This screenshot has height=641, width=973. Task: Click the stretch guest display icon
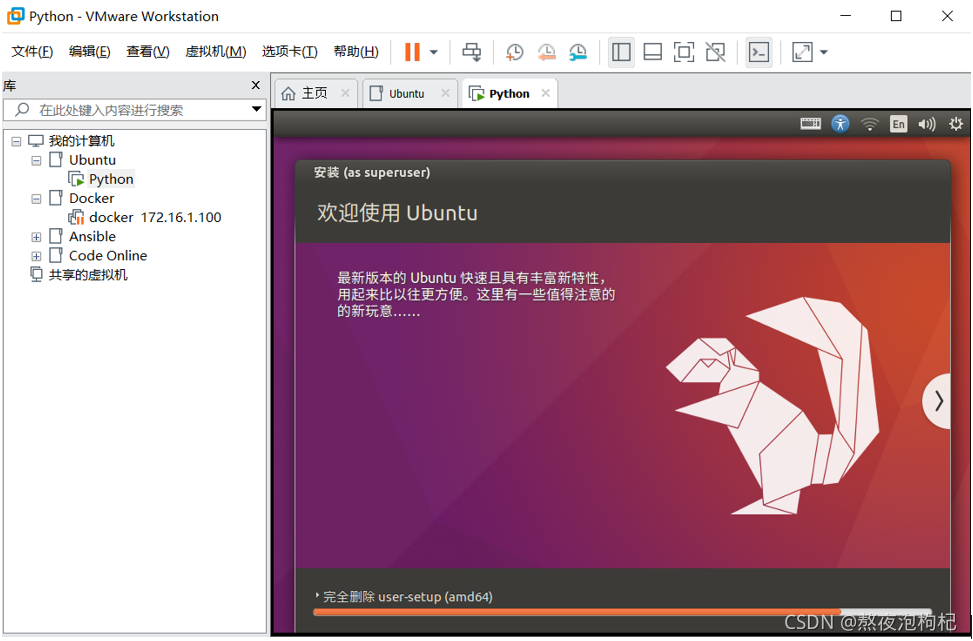click(802, 52)
